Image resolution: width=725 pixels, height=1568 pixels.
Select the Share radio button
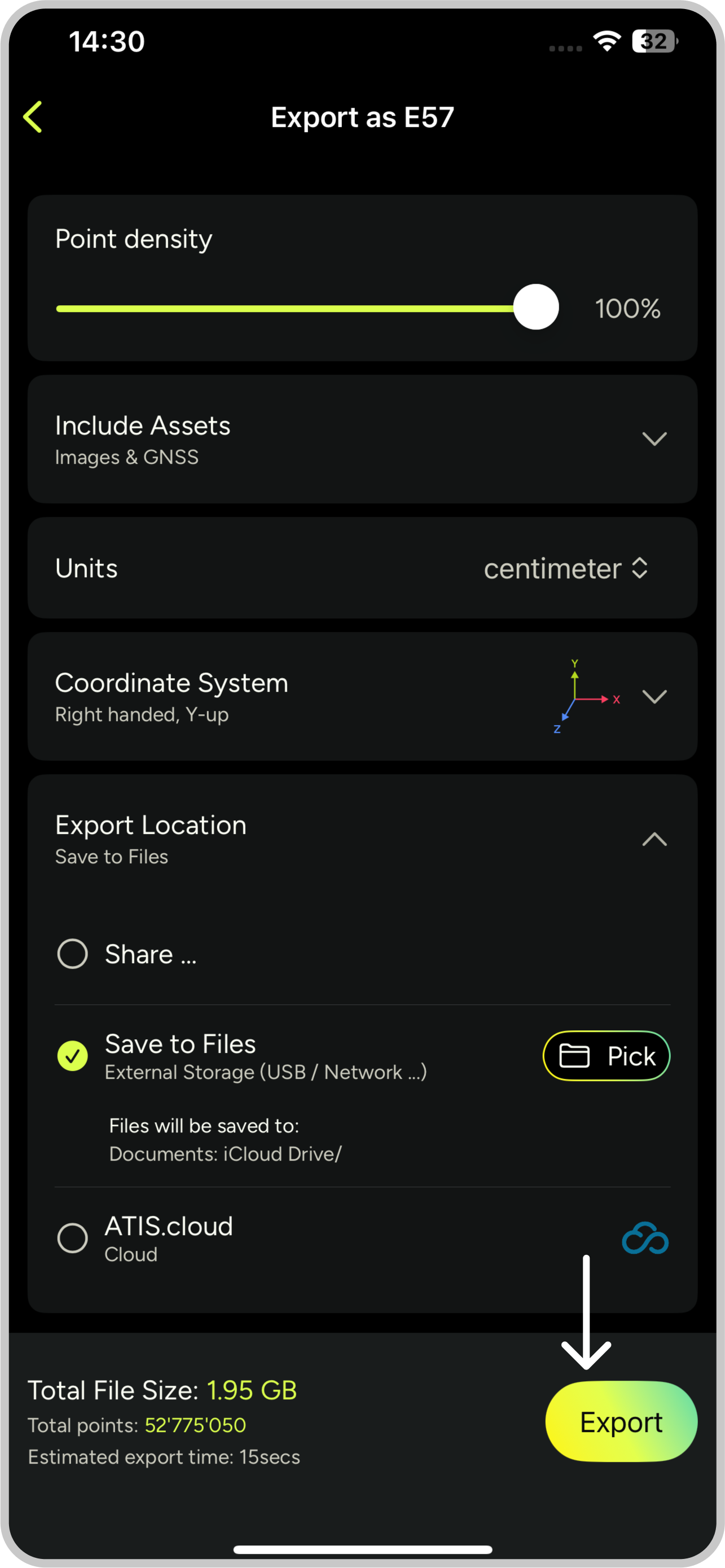click(x=72, y=953)
